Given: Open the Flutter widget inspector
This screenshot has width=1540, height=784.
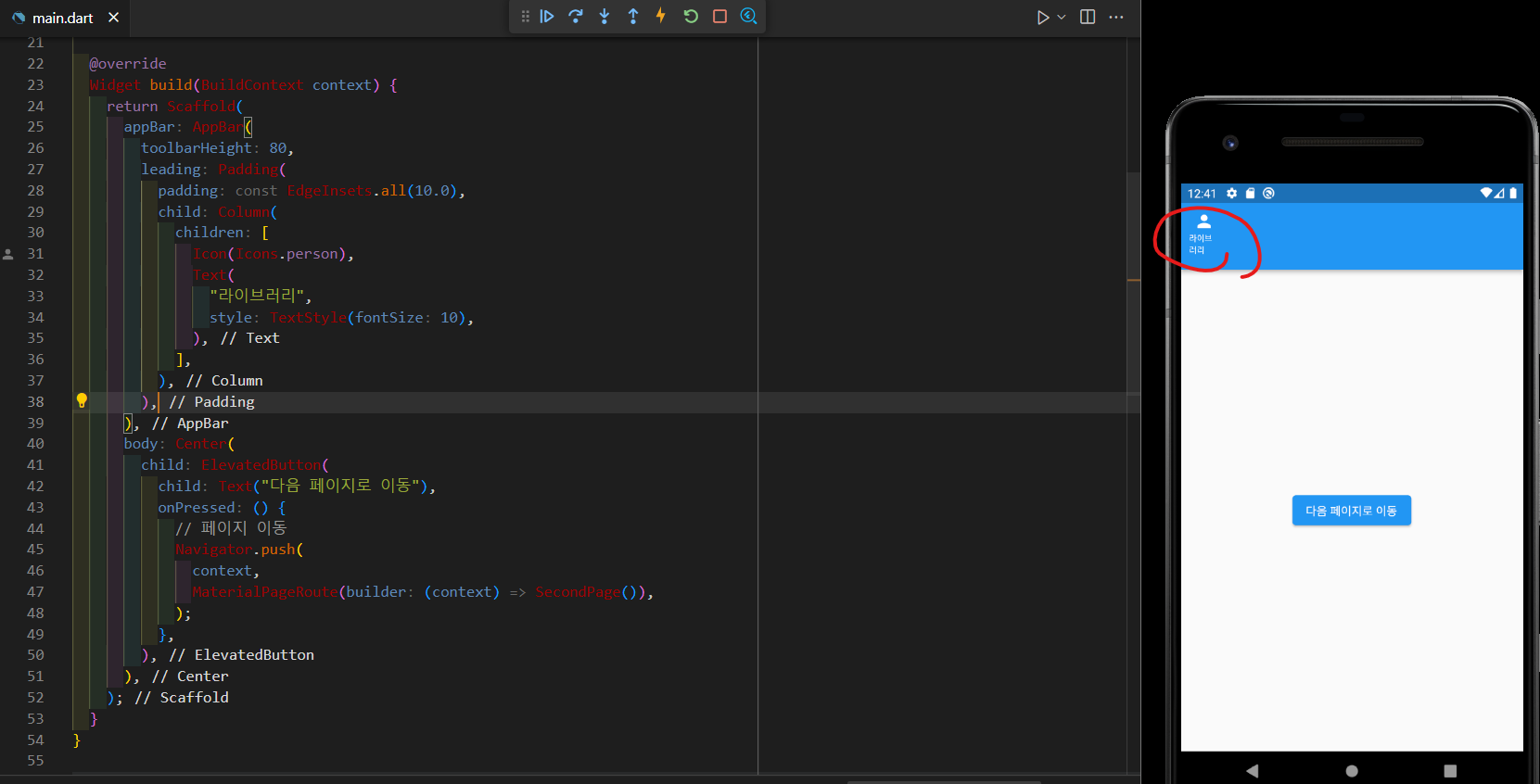Looking at the screenshot, I should tap(749, 16).
